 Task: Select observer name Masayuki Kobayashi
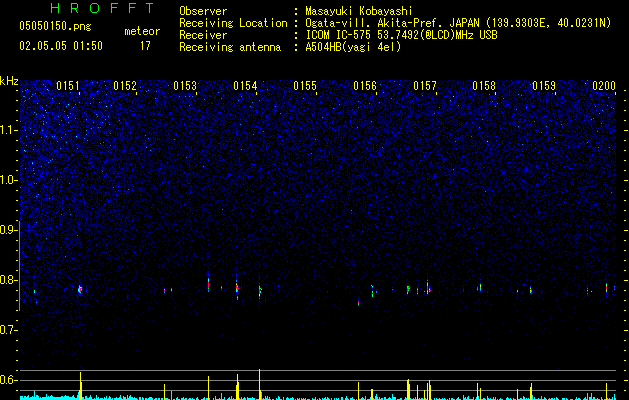359,11
